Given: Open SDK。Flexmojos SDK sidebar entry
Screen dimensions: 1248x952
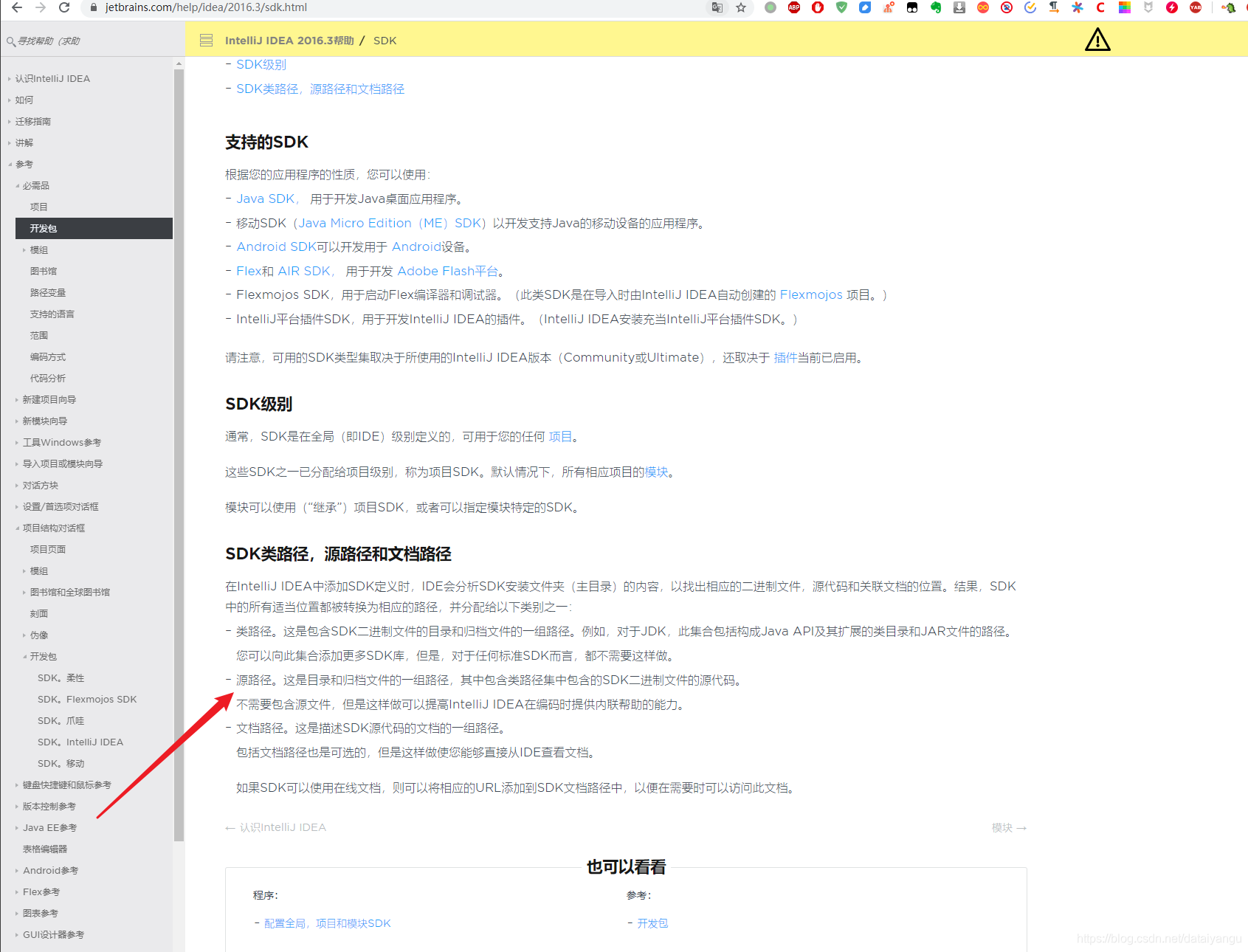Looking at the screenshot, I should (87, 700).
